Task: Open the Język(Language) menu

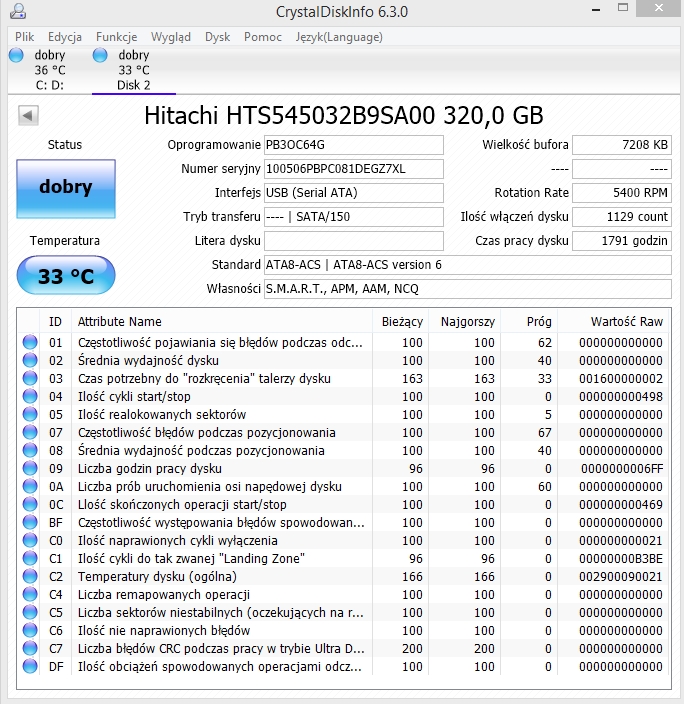Action: coord(339,37)
